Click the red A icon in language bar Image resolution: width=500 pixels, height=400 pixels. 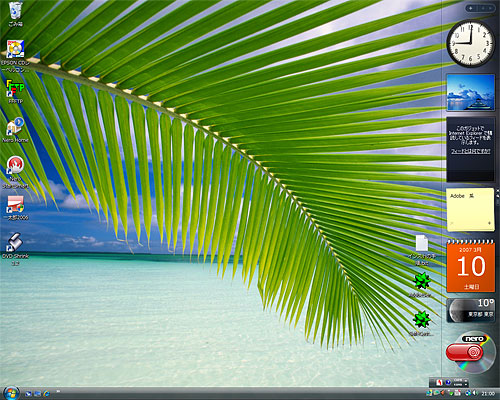(x=439, y=382)
